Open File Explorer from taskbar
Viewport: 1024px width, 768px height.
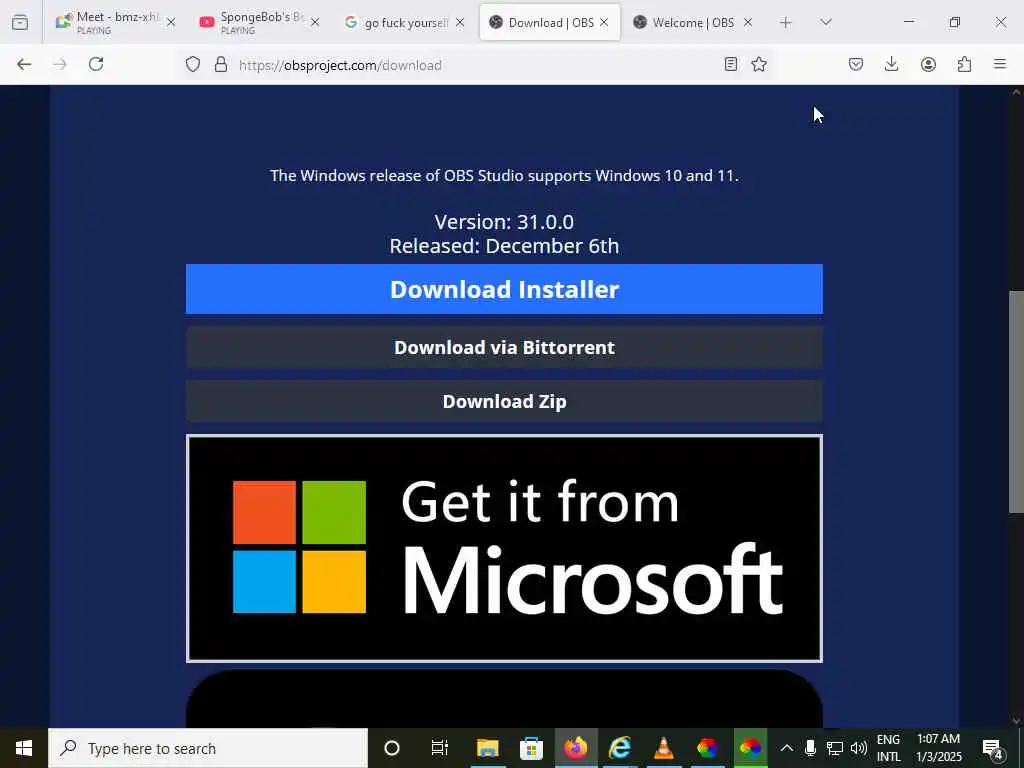[x=488, y=748]
